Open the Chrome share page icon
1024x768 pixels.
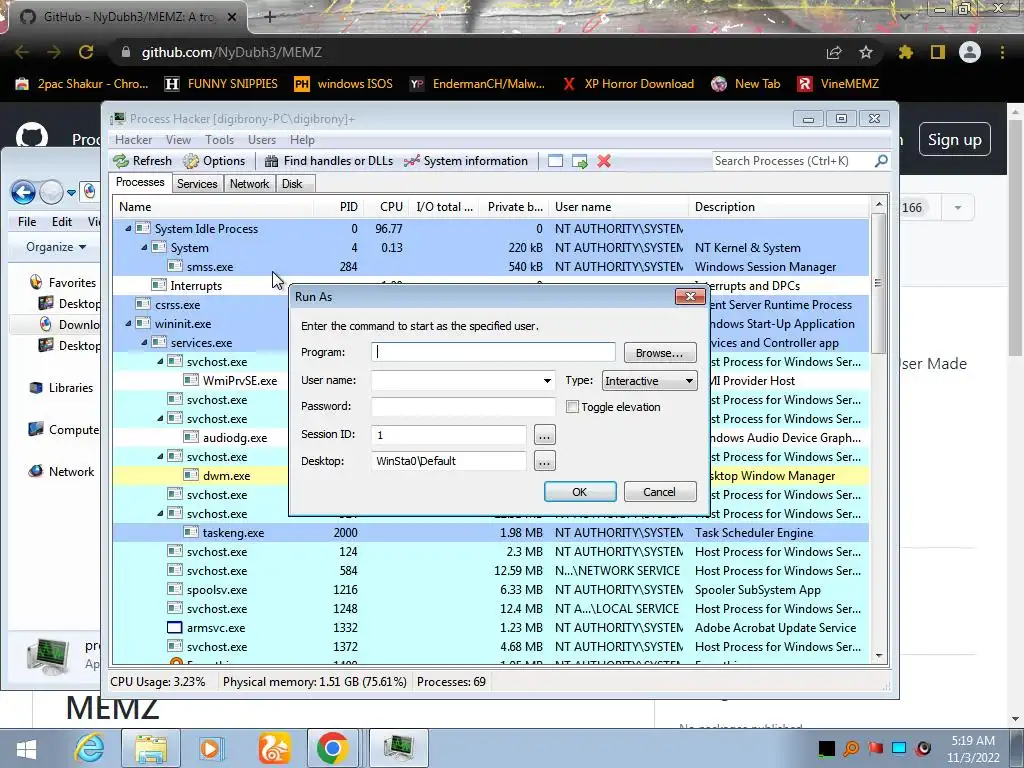point(834,52)
